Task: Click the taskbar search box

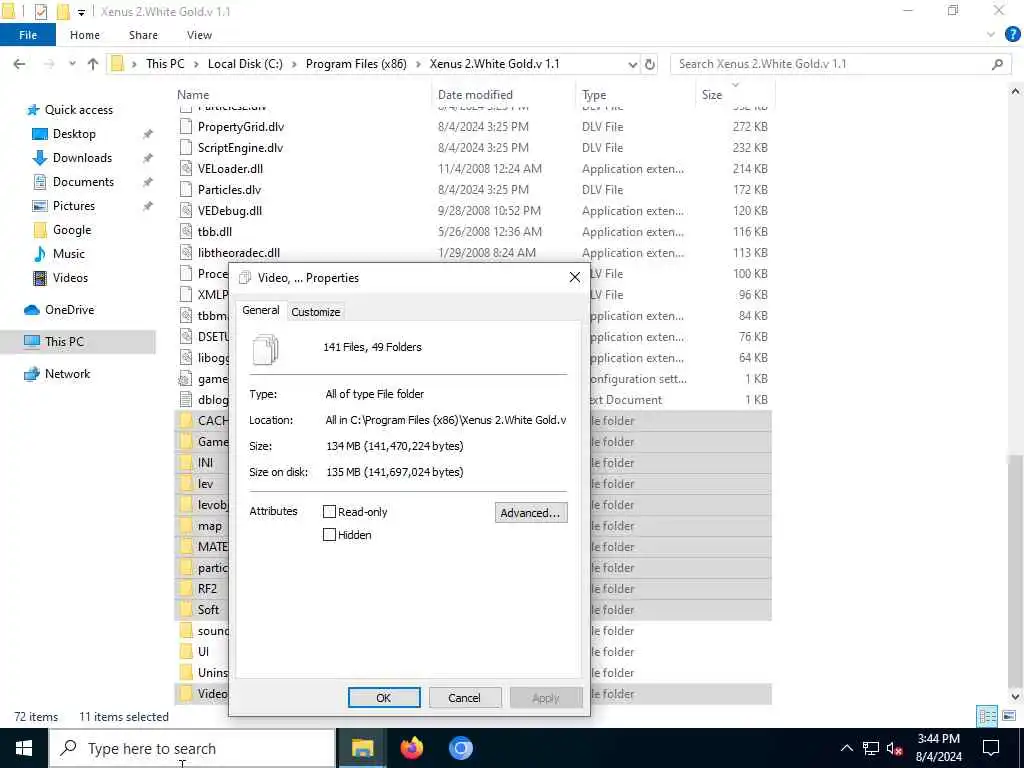Action: pos(193,748)
